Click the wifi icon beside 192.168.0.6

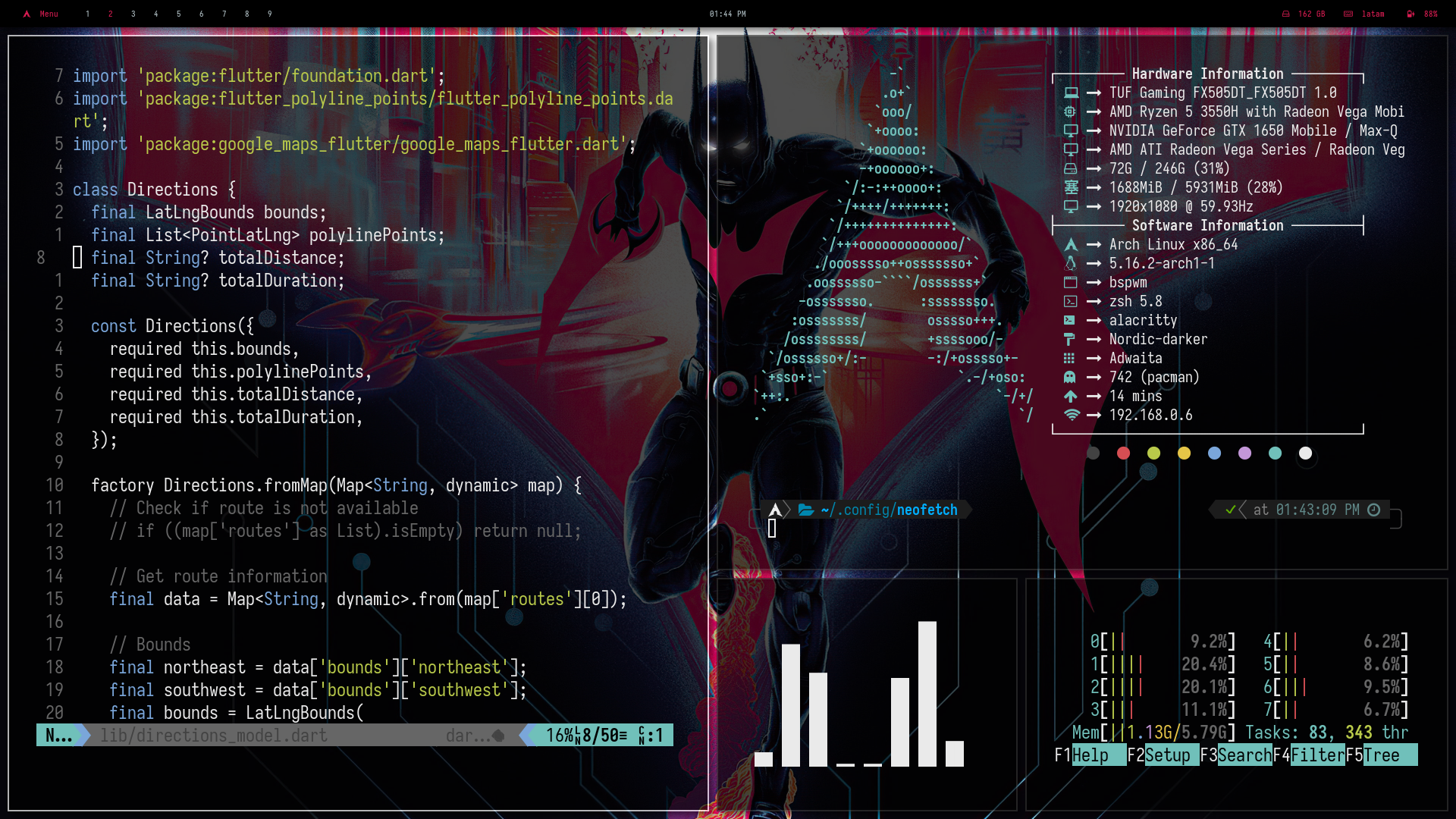point(1072,415)
